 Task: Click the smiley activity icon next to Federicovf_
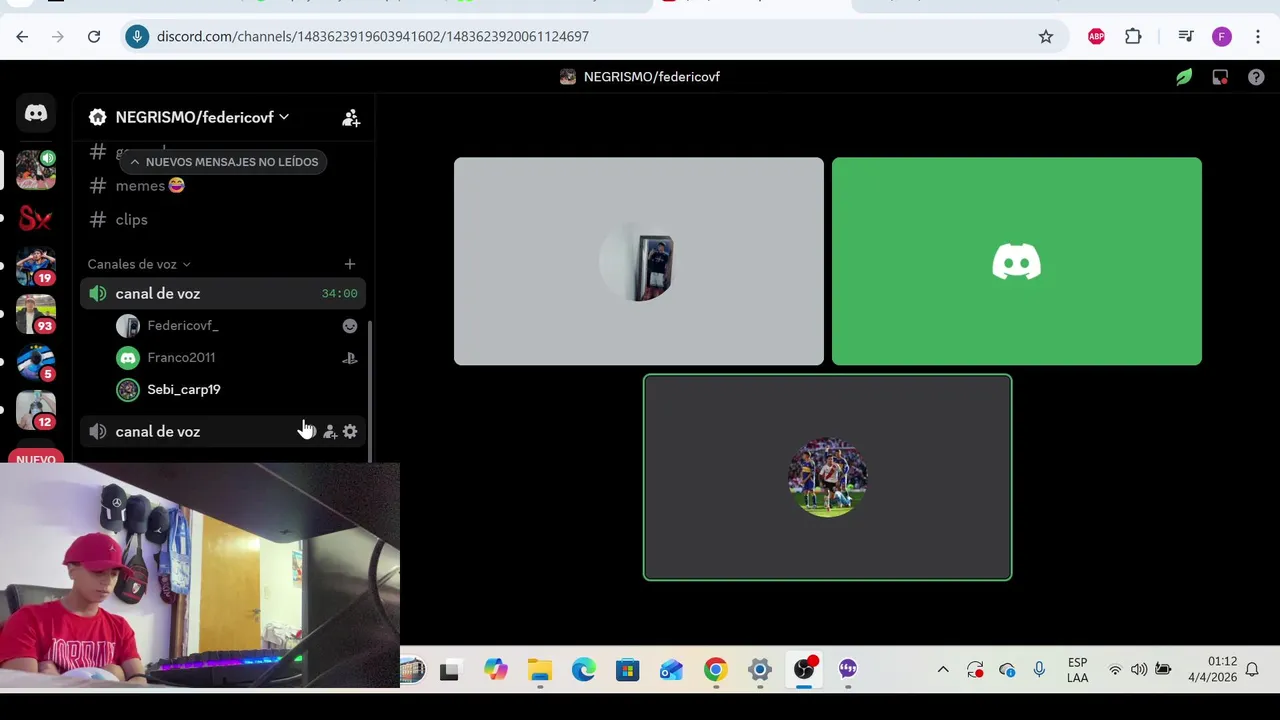point(350,326)
